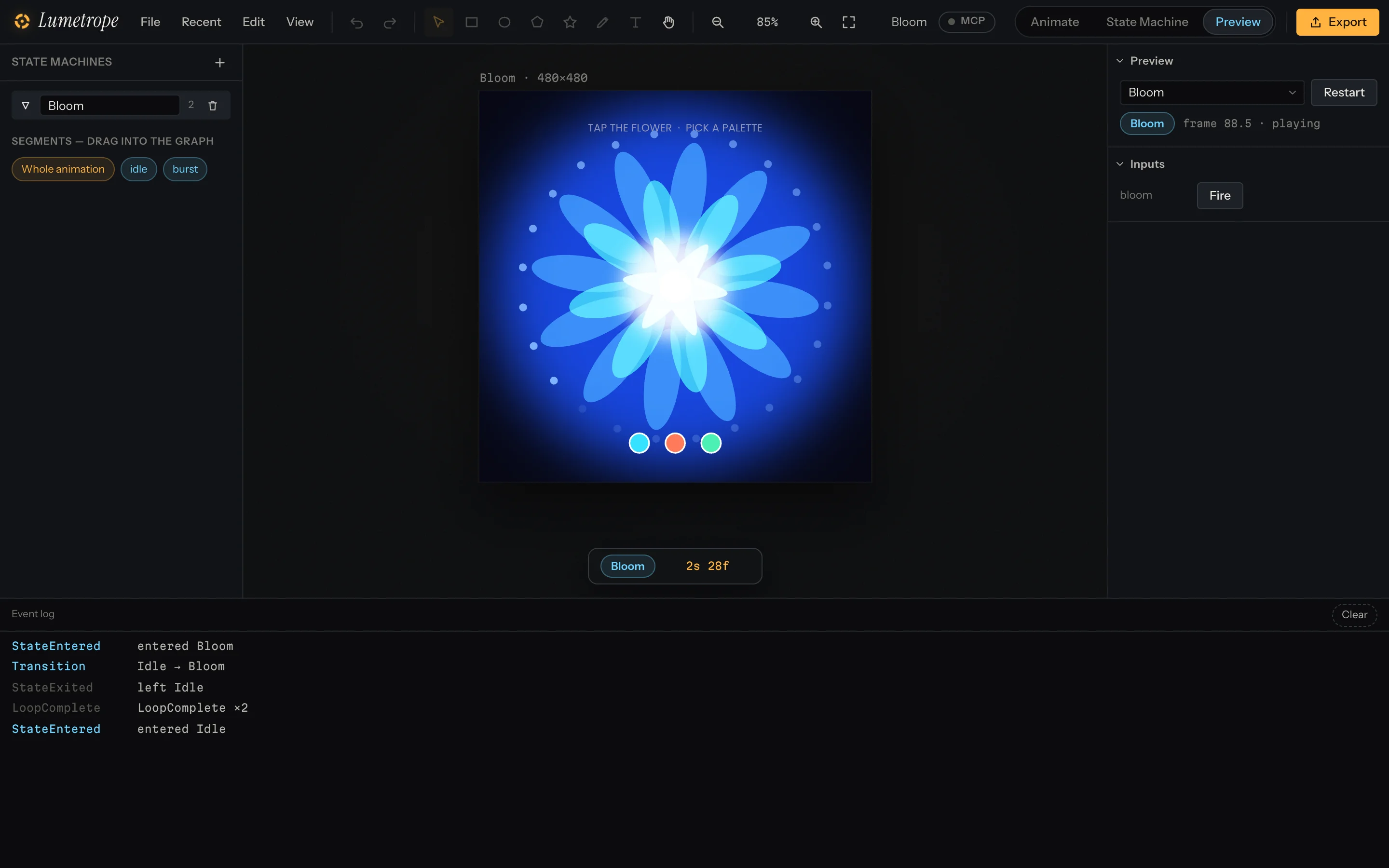Select the Rectangle tool
1389x868 pixels.
point(471,22)
